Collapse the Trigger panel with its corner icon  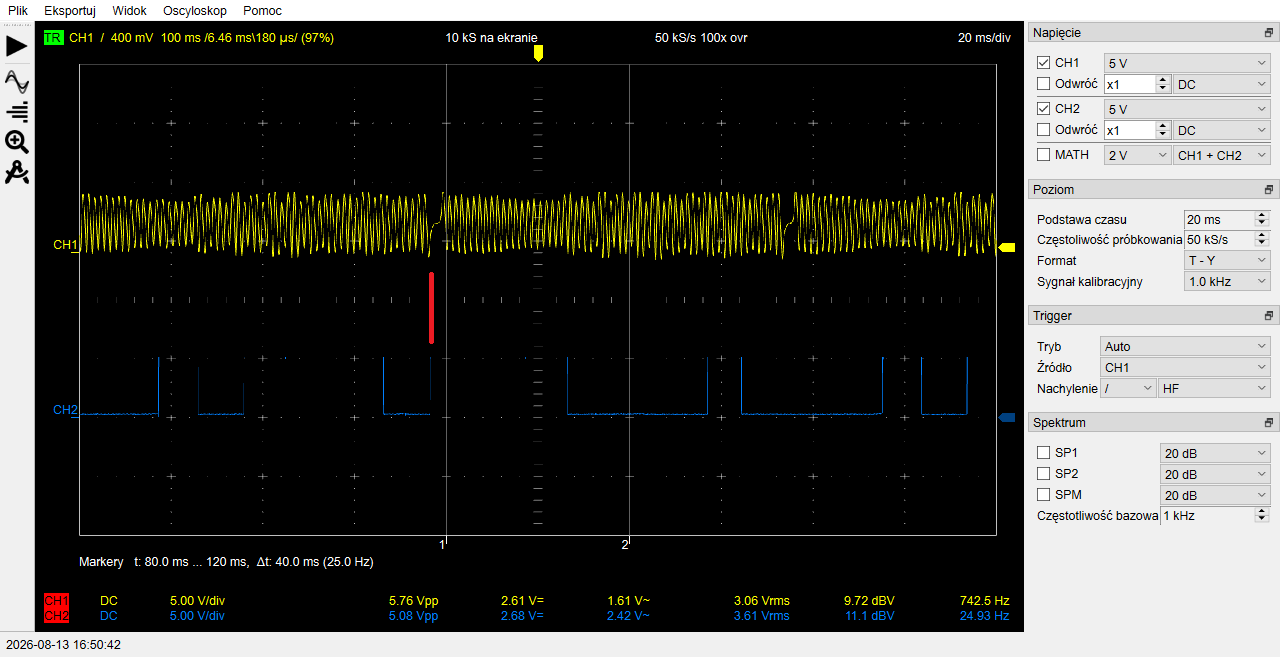tap(1268, 316)
